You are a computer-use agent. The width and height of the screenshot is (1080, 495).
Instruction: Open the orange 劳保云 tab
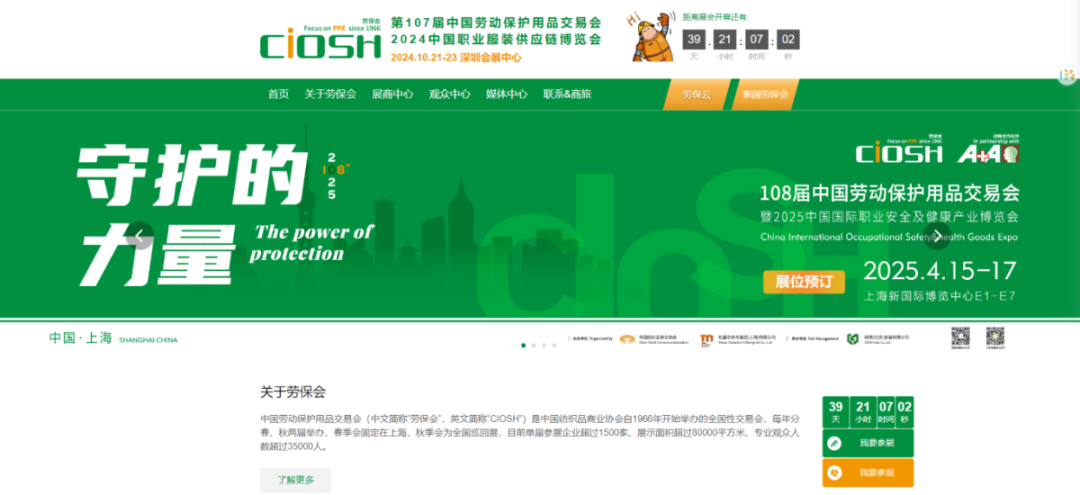696,95
